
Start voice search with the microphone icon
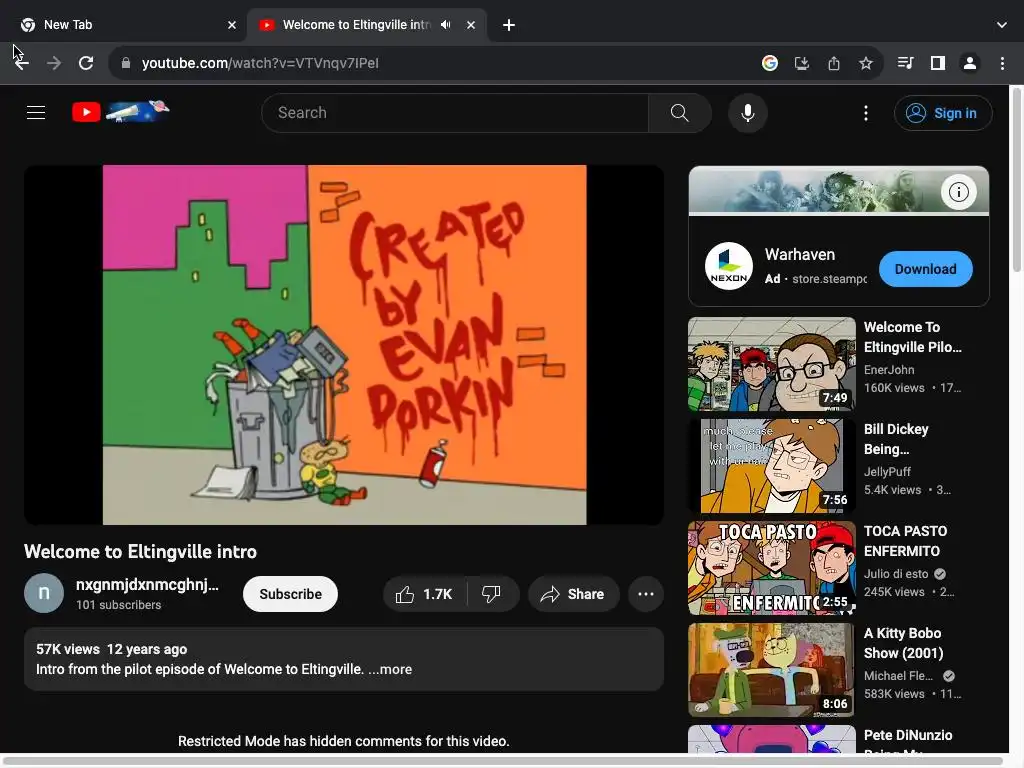(x=748, y=113)
